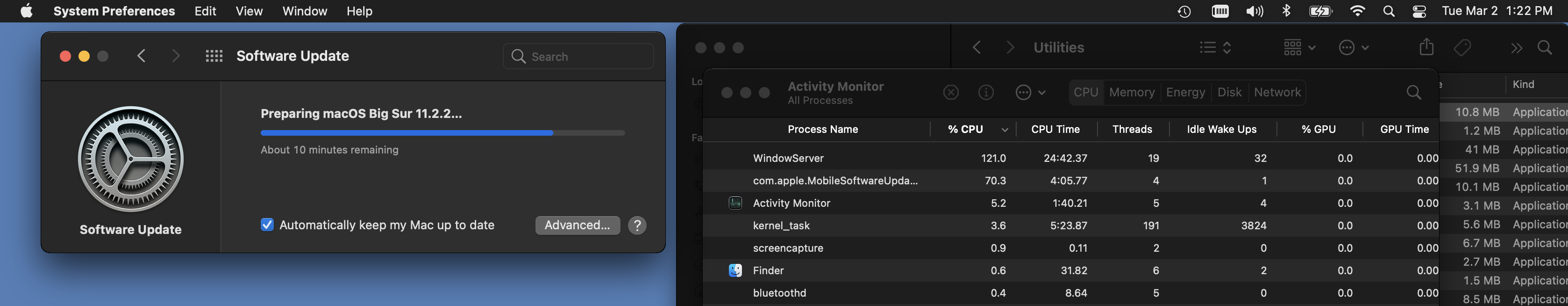Open Control Center in menu bar
1568x306 pixels.
(1419, 11)
